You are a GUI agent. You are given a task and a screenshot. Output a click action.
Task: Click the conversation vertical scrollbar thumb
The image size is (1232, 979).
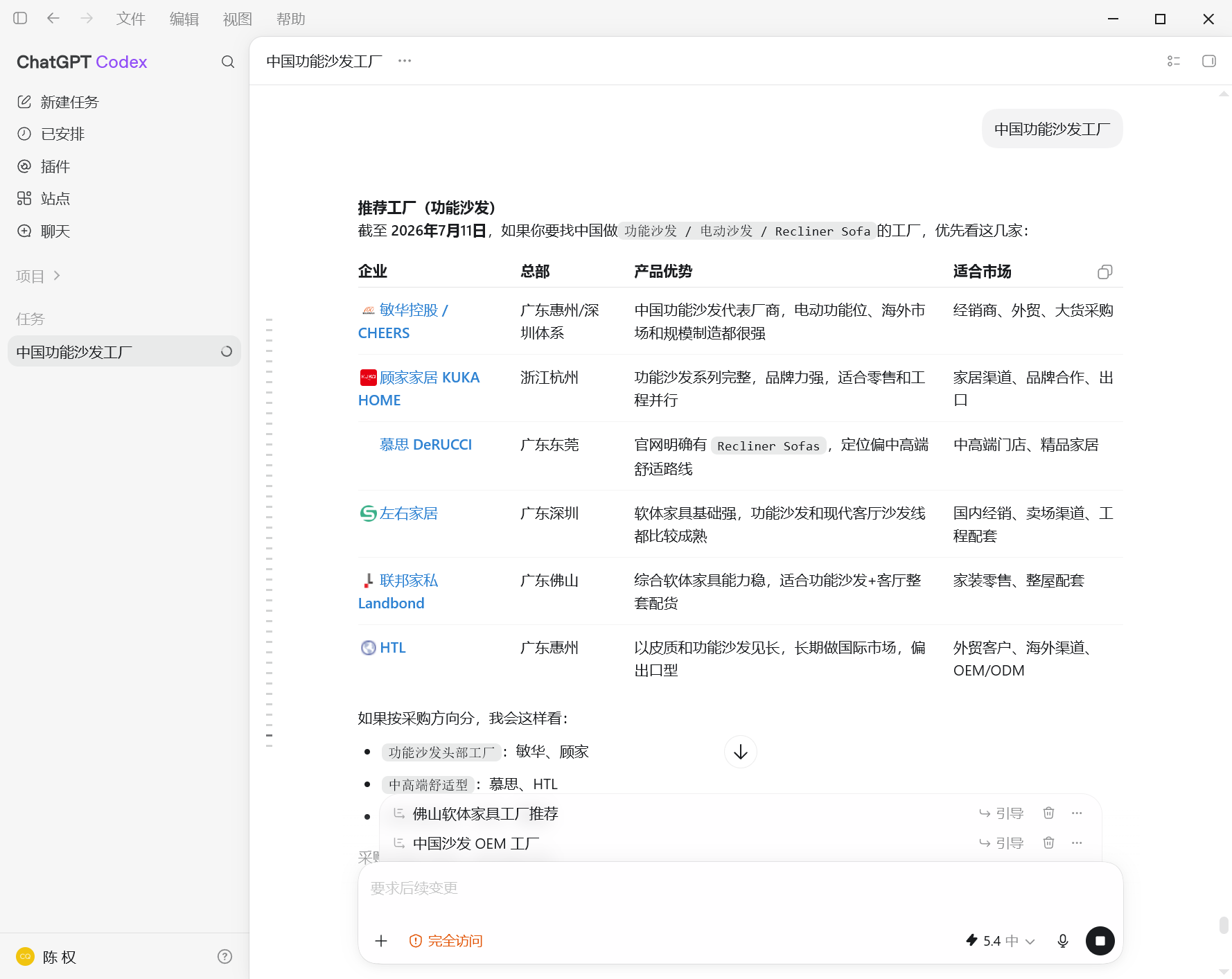tap(1224, 925)
